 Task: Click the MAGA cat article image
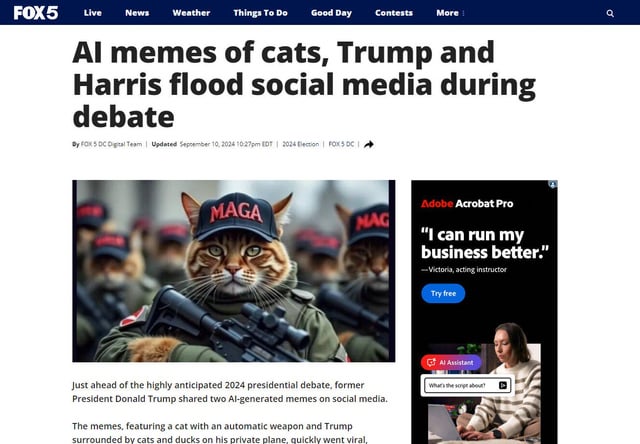pyautogui.click(x=233, y=271)
